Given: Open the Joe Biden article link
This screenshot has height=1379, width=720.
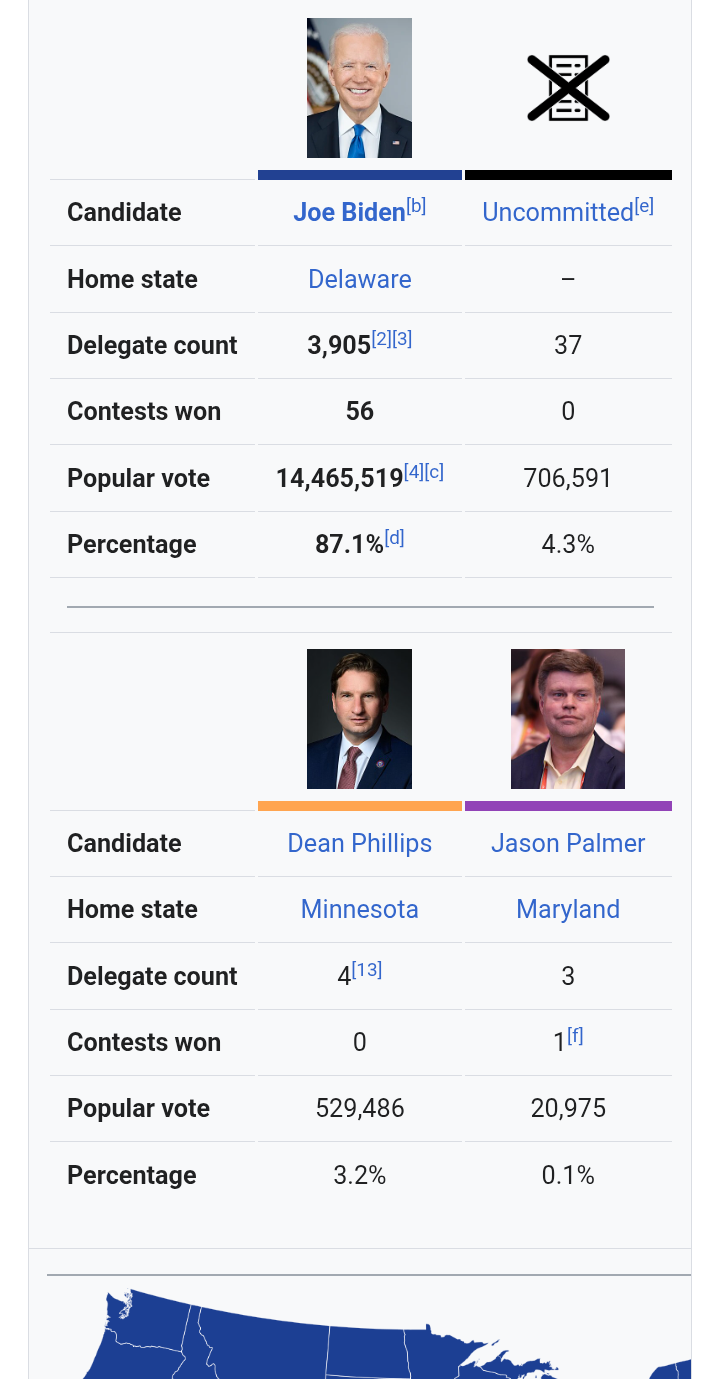Looking at the screenshot, I should [x=349, y=212].
